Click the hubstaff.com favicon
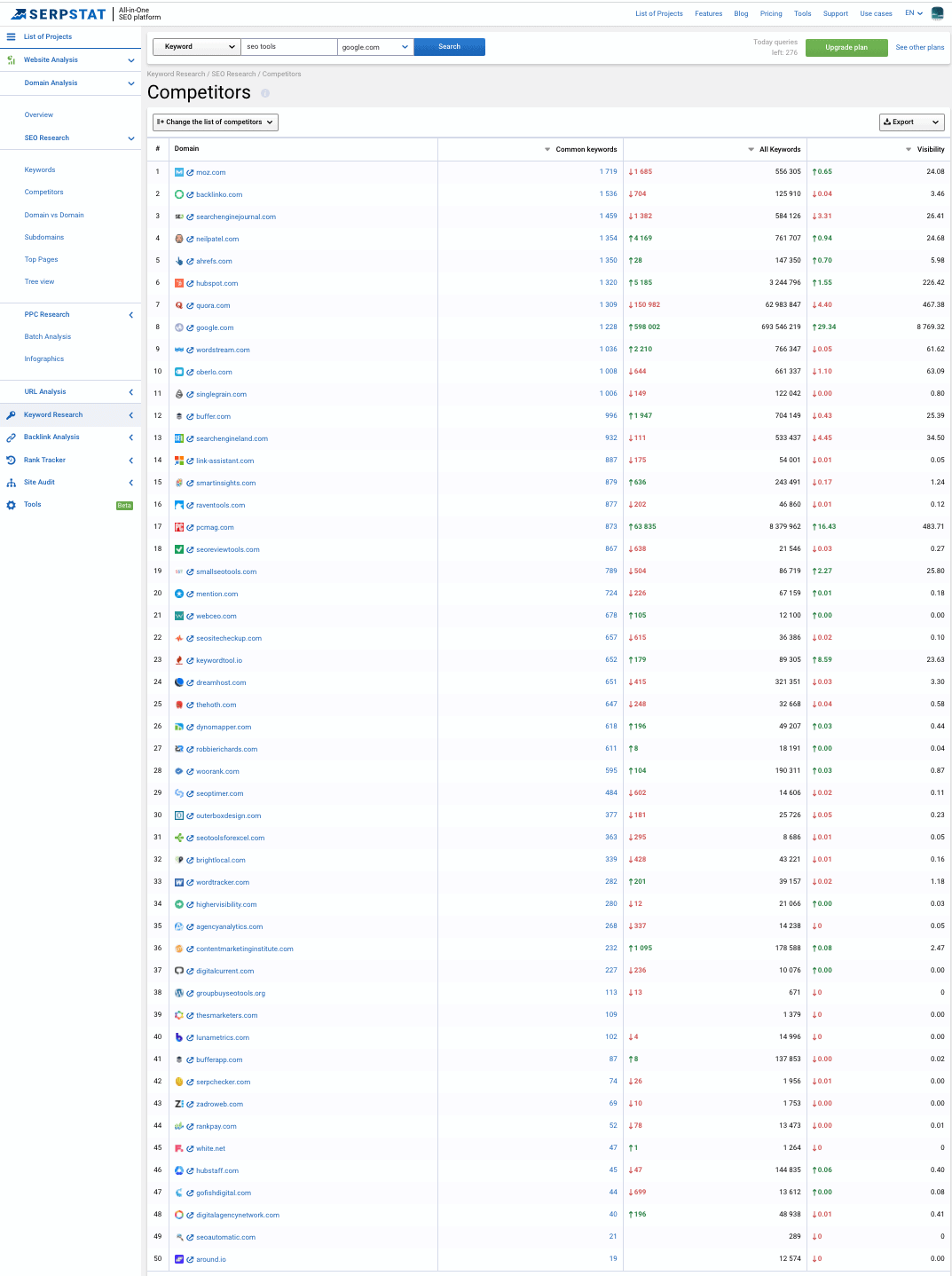 tap(179, 1170)
